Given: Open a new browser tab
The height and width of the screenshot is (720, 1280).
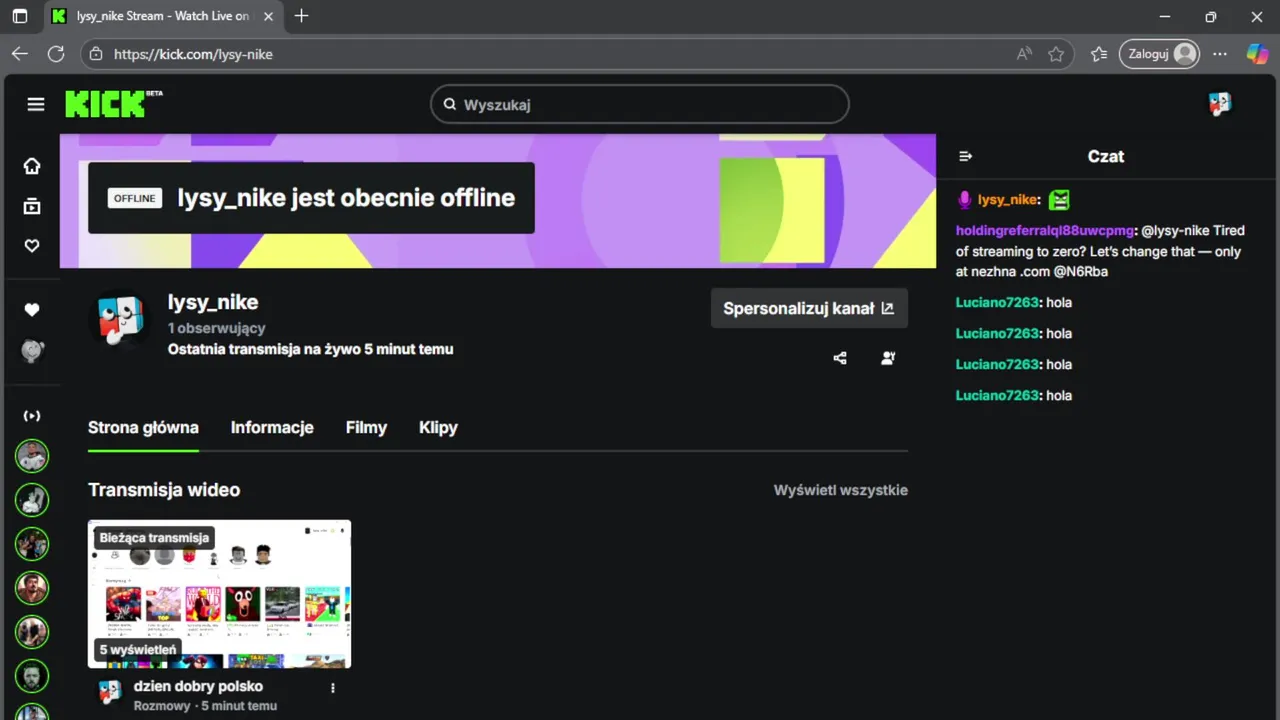Looking at the screenshot, I should click(x=301, y=16).
